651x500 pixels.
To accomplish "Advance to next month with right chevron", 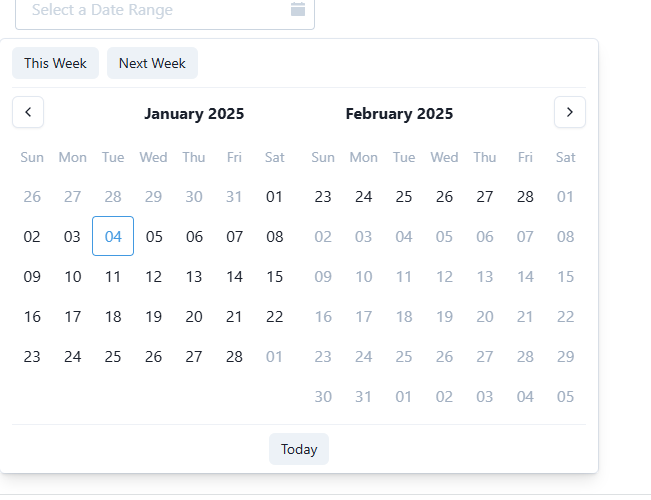I will coord(570,112).
